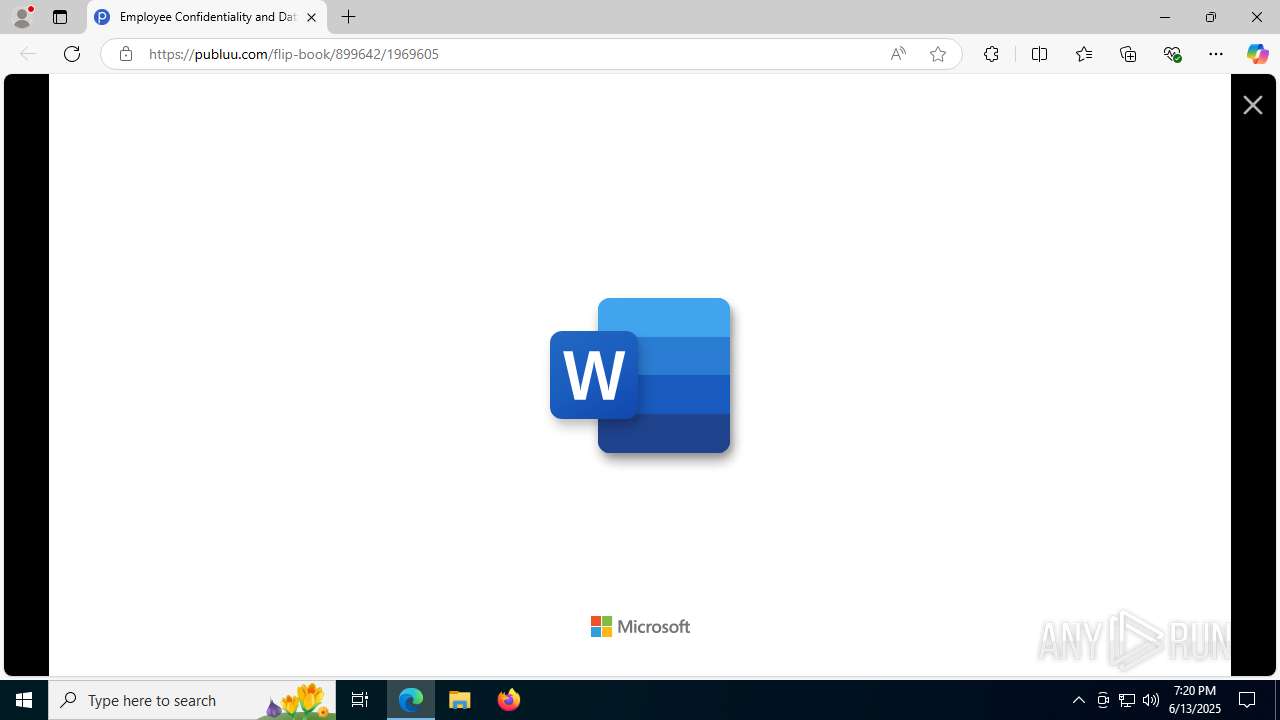
Task: Open File Explorer from the taskbar
Action: click(x=460, y=700)
